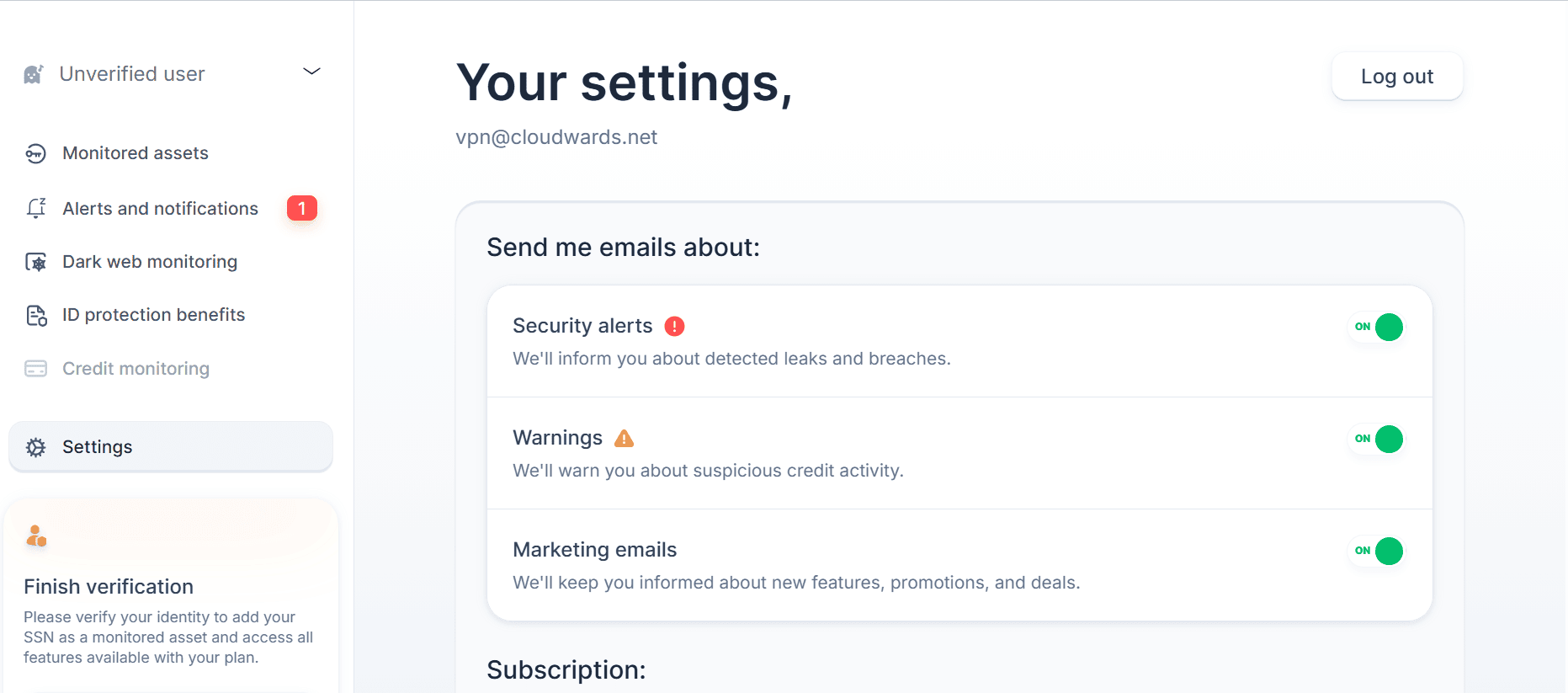
Task: Turn off the Security alerts toggle
Action: (x=1377, y=327)
